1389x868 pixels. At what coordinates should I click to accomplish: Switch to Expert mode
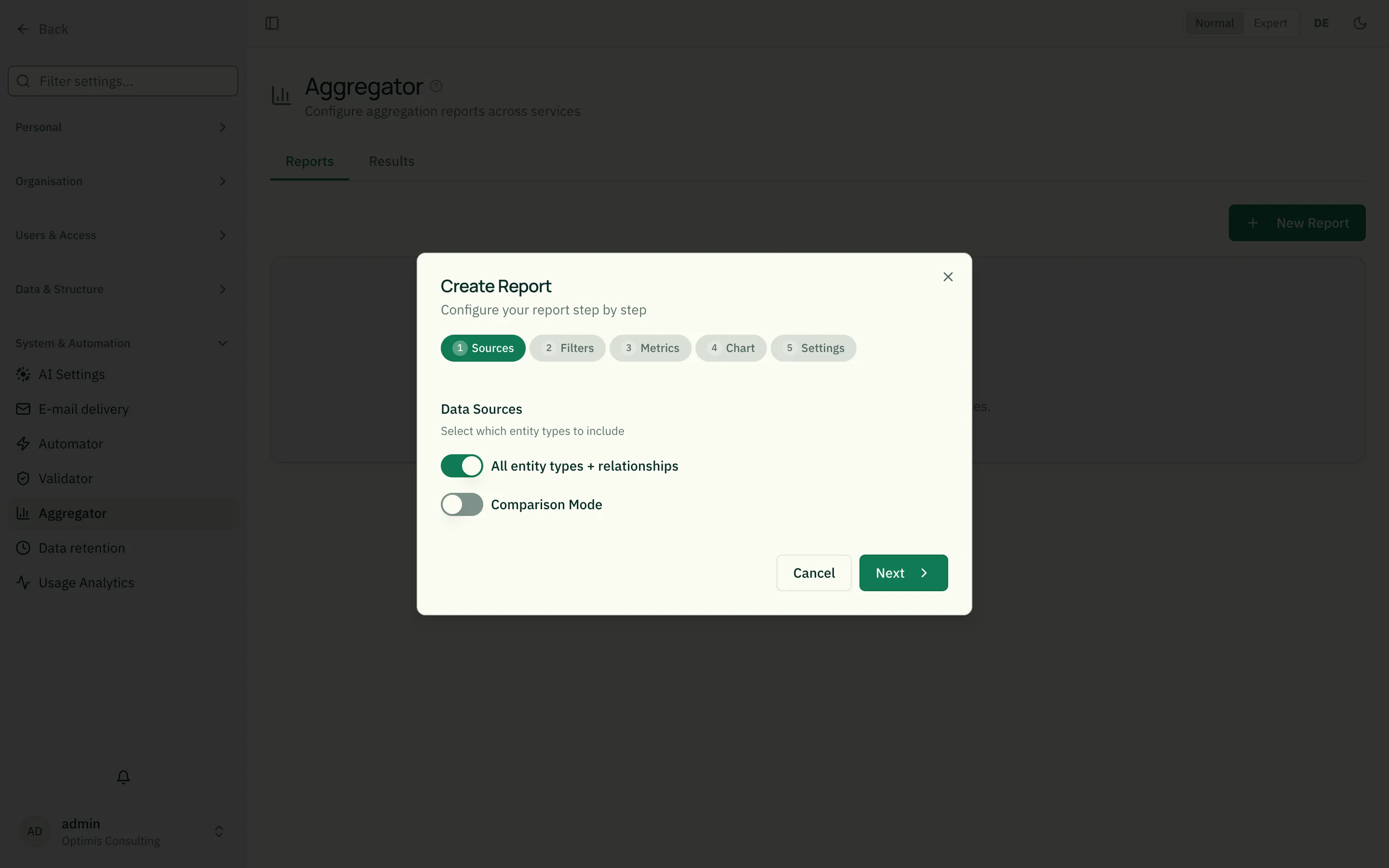pyautogui.click(x=1270, y=23)
